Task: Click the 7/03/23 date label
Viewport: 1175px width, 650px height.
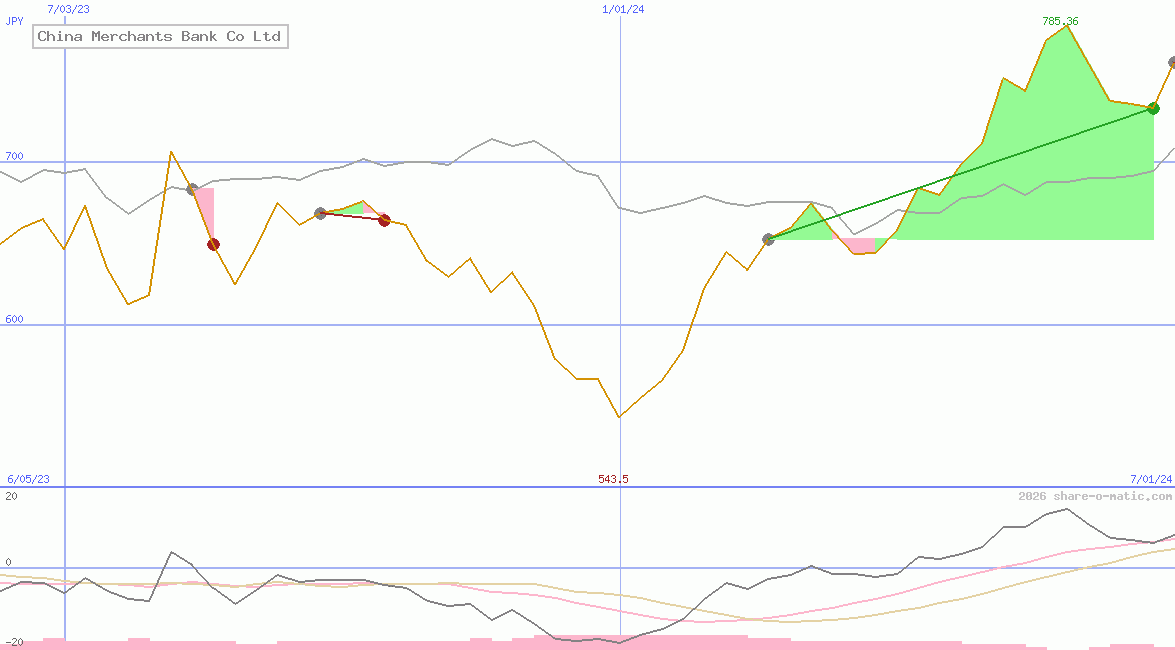Action: [68, 9]
